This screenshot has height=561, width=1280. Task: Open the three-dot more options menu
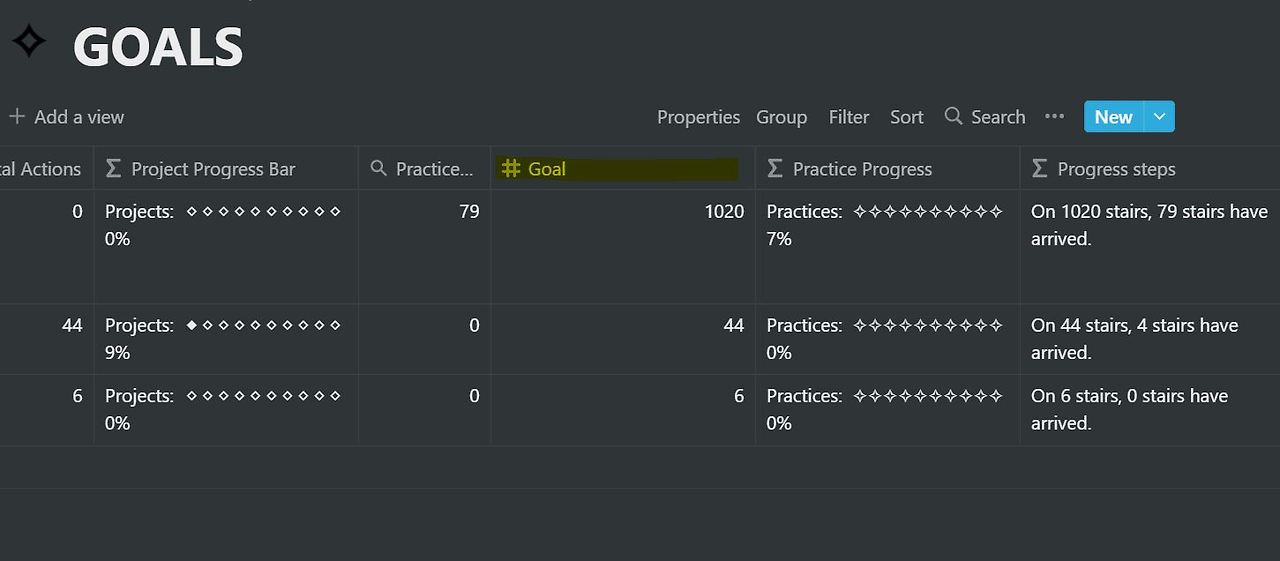point(1054,116)
